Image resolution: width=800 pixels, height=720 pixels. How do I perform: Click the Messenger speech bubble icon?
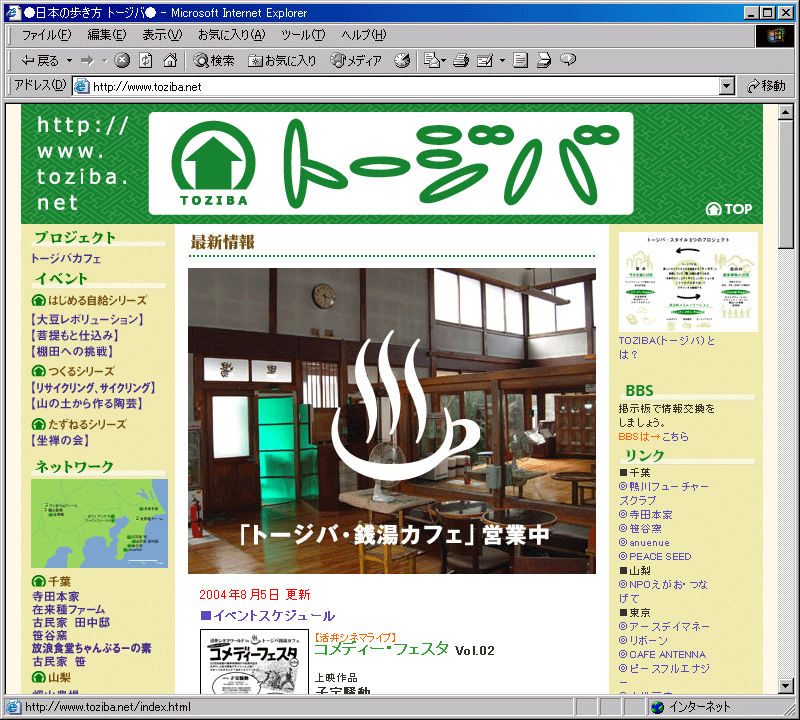coord(568,60)
